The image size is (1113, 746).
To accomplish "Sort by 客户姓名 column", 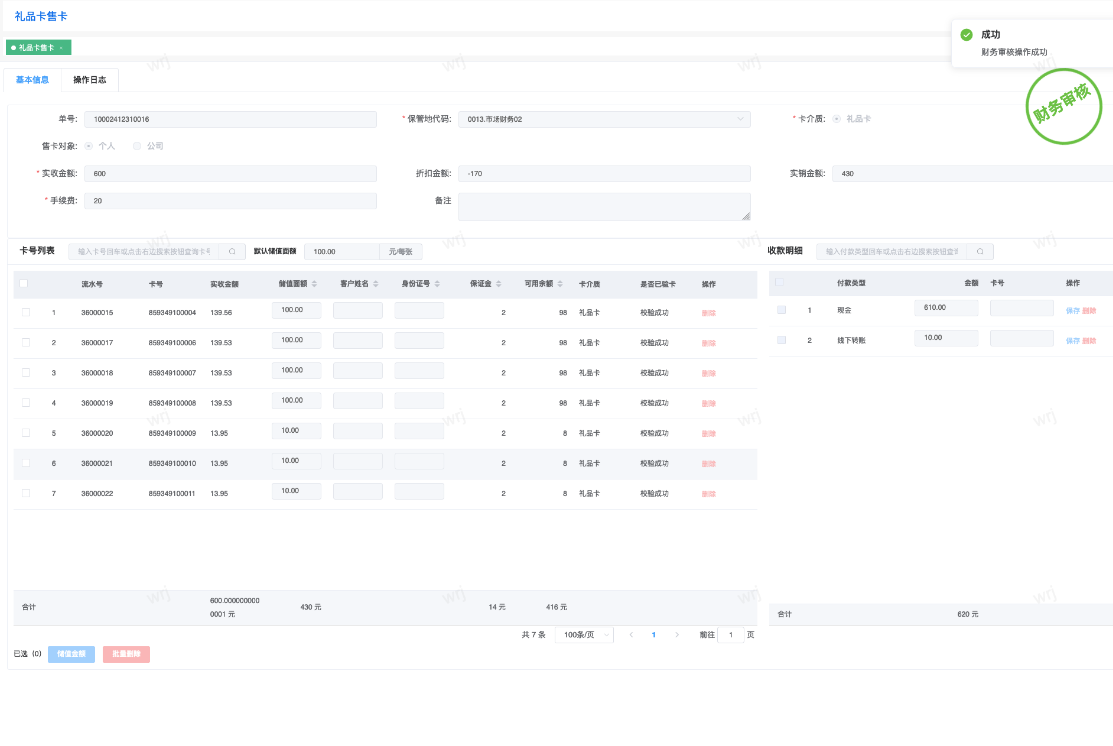I will point(376,284).
